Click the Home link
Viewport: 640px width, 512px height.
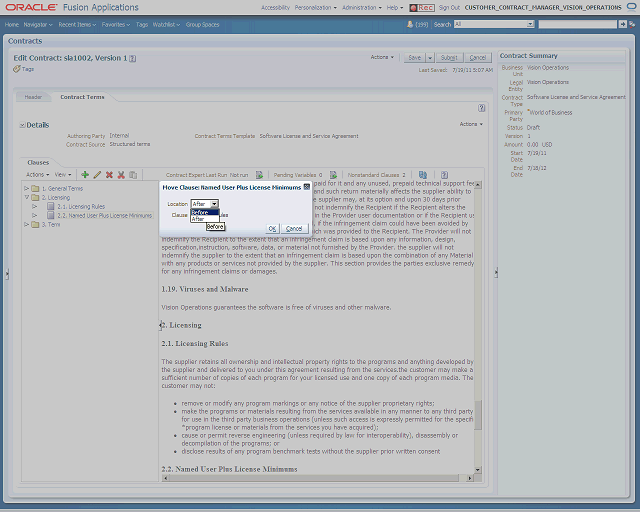[x=12, y=24]
